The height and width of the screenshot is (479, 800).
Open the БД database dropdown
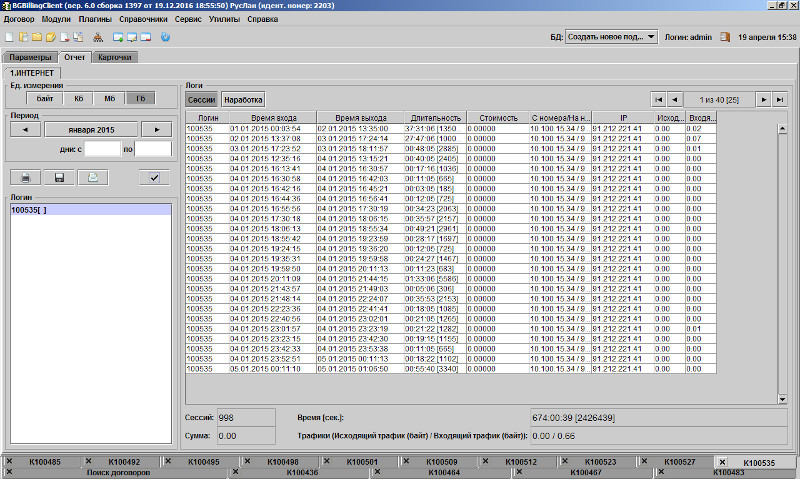[650, 37]
